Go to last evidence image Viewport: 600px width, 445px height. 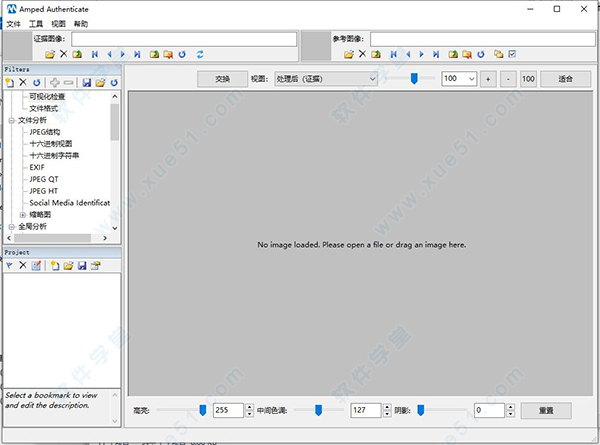click(x=137, y=54)
